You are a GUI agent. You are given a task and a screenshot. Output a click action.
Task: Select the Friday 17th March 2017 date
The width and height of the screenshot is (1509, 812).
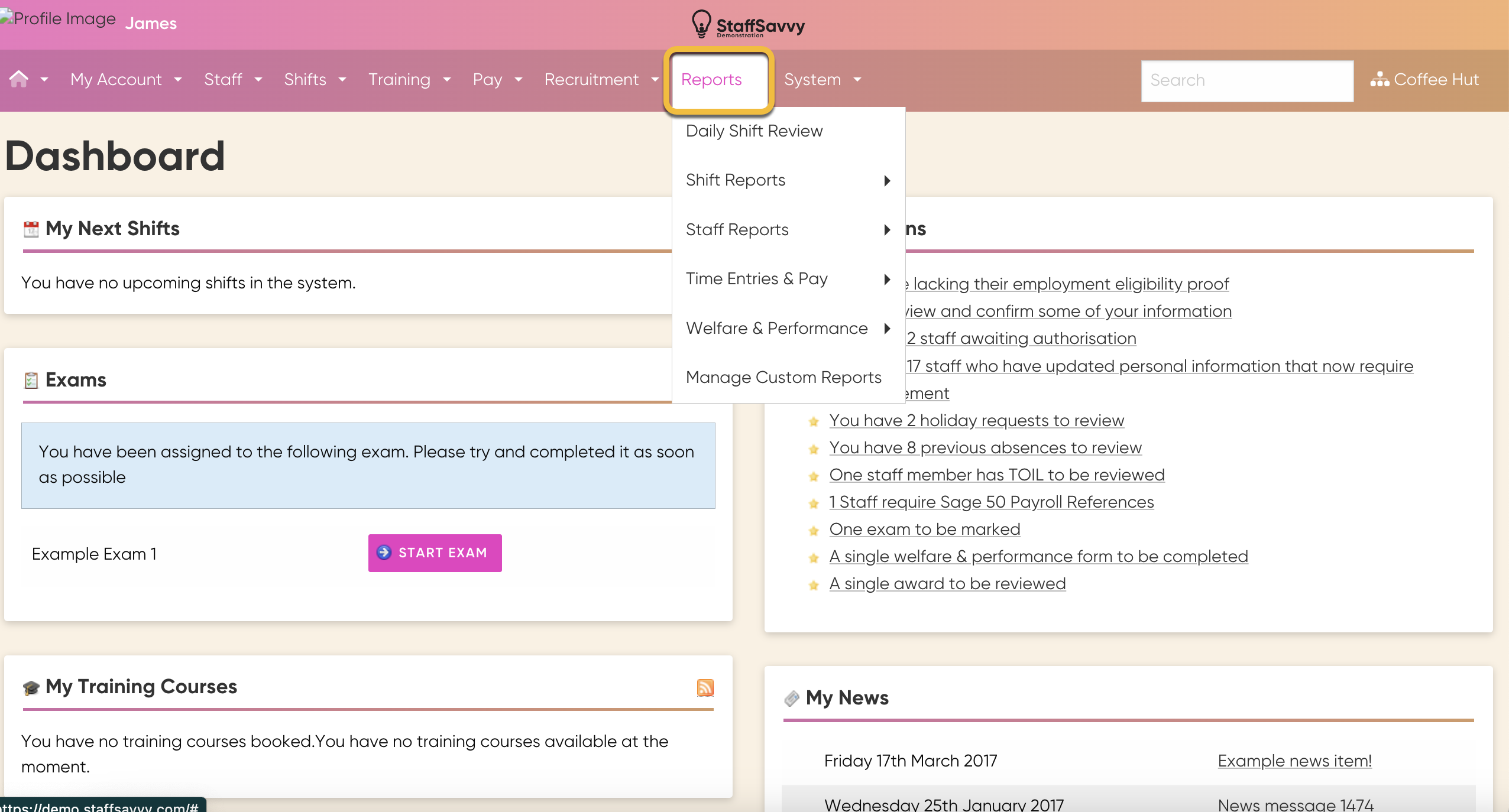coord(911,761)
